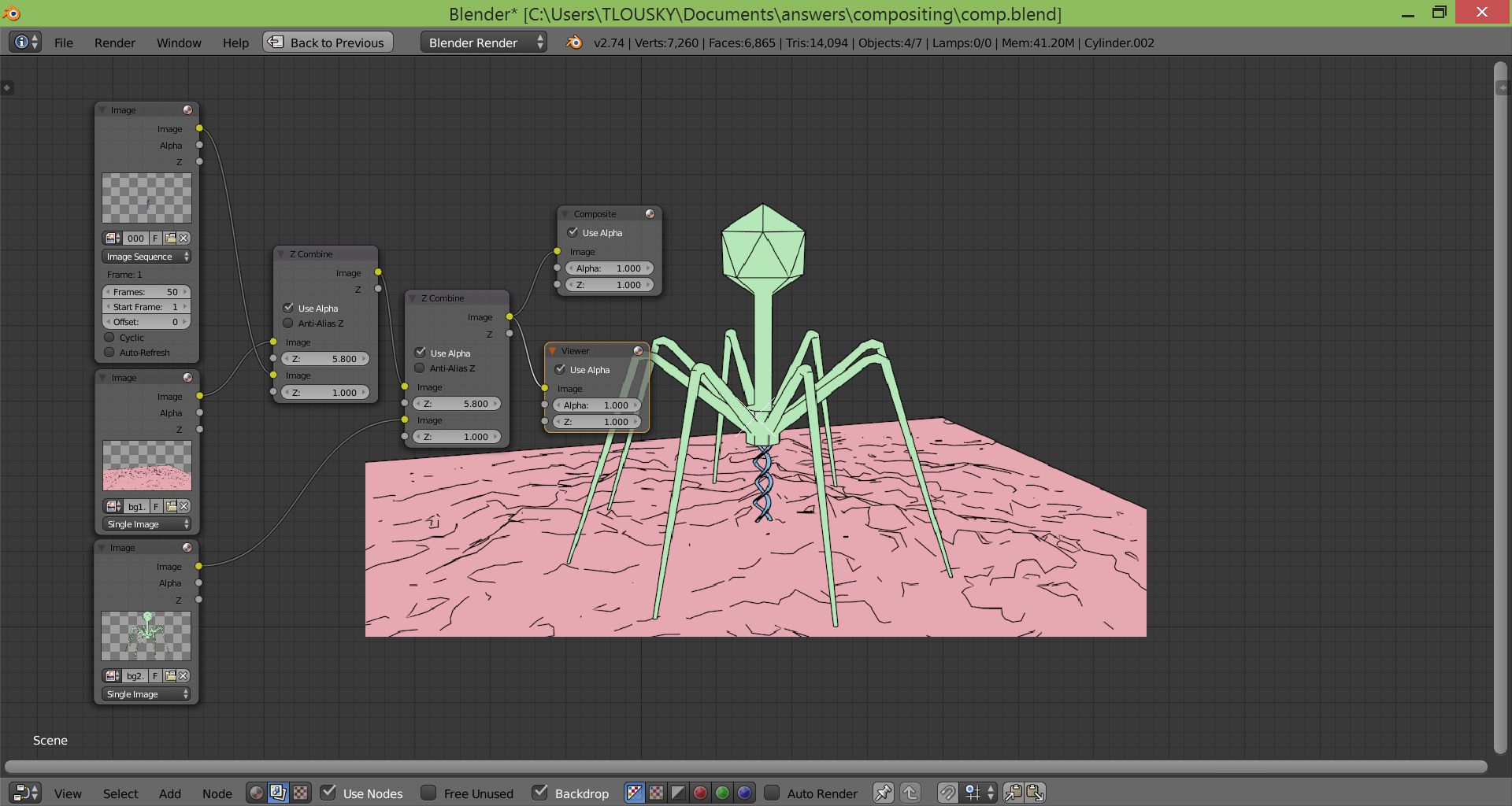1512x806 pixels.
Task: Open the Image Sequence source dropdown
Action: (x=146, y=256)
